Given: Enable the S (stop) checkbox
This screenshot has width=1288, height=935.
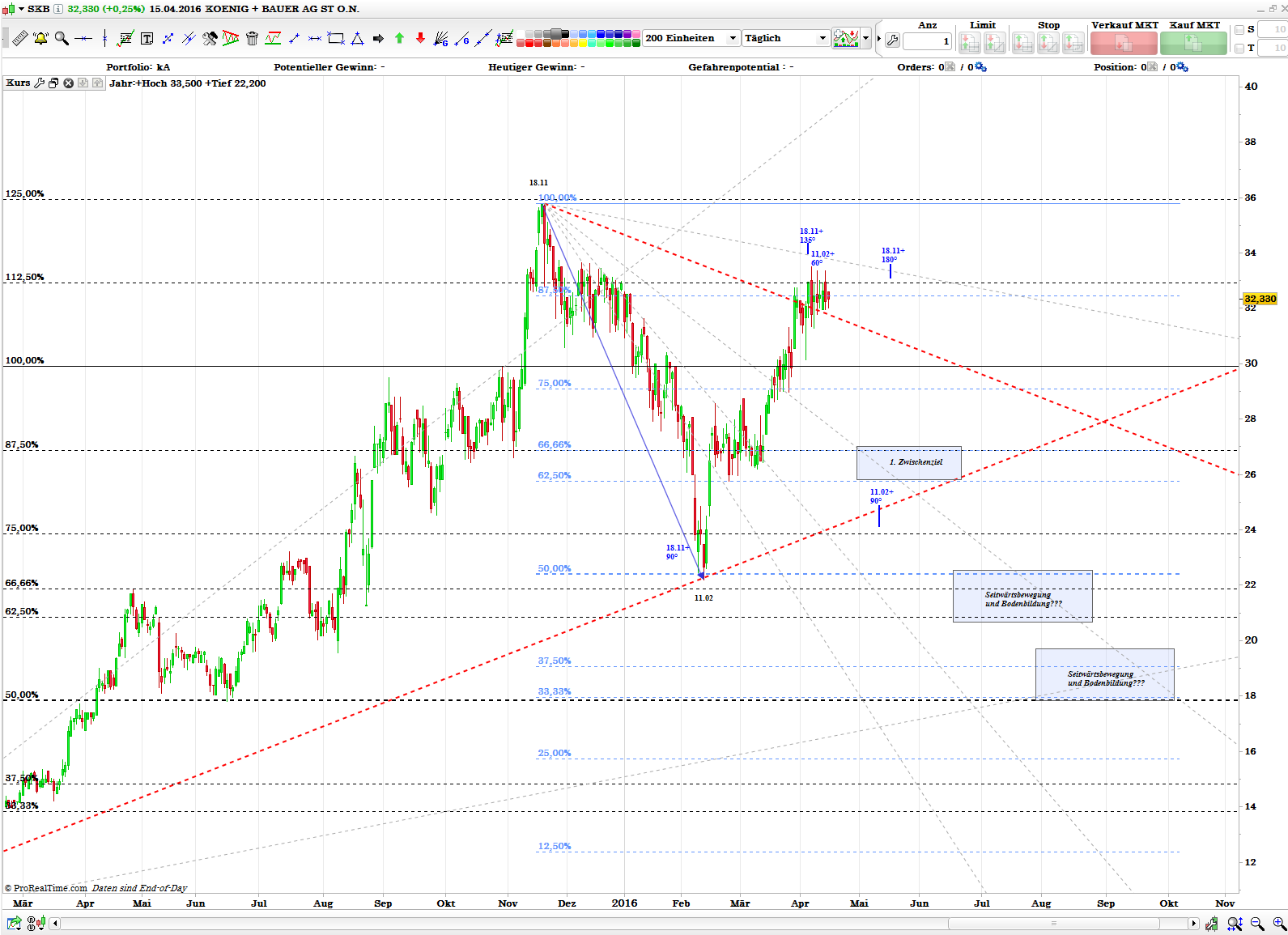Looking at the screenshot, I should [x=1239, y=30].
